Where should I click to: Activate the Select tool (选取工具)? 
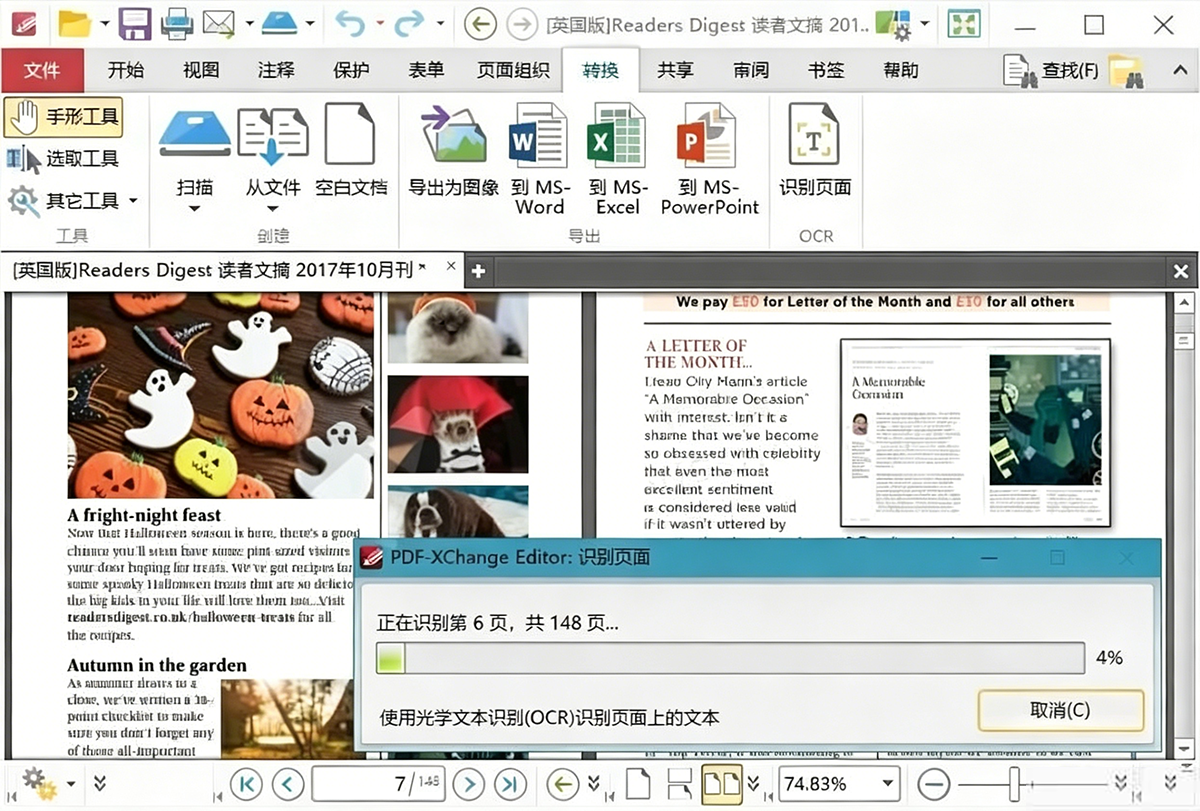click(x=64, y=158)
